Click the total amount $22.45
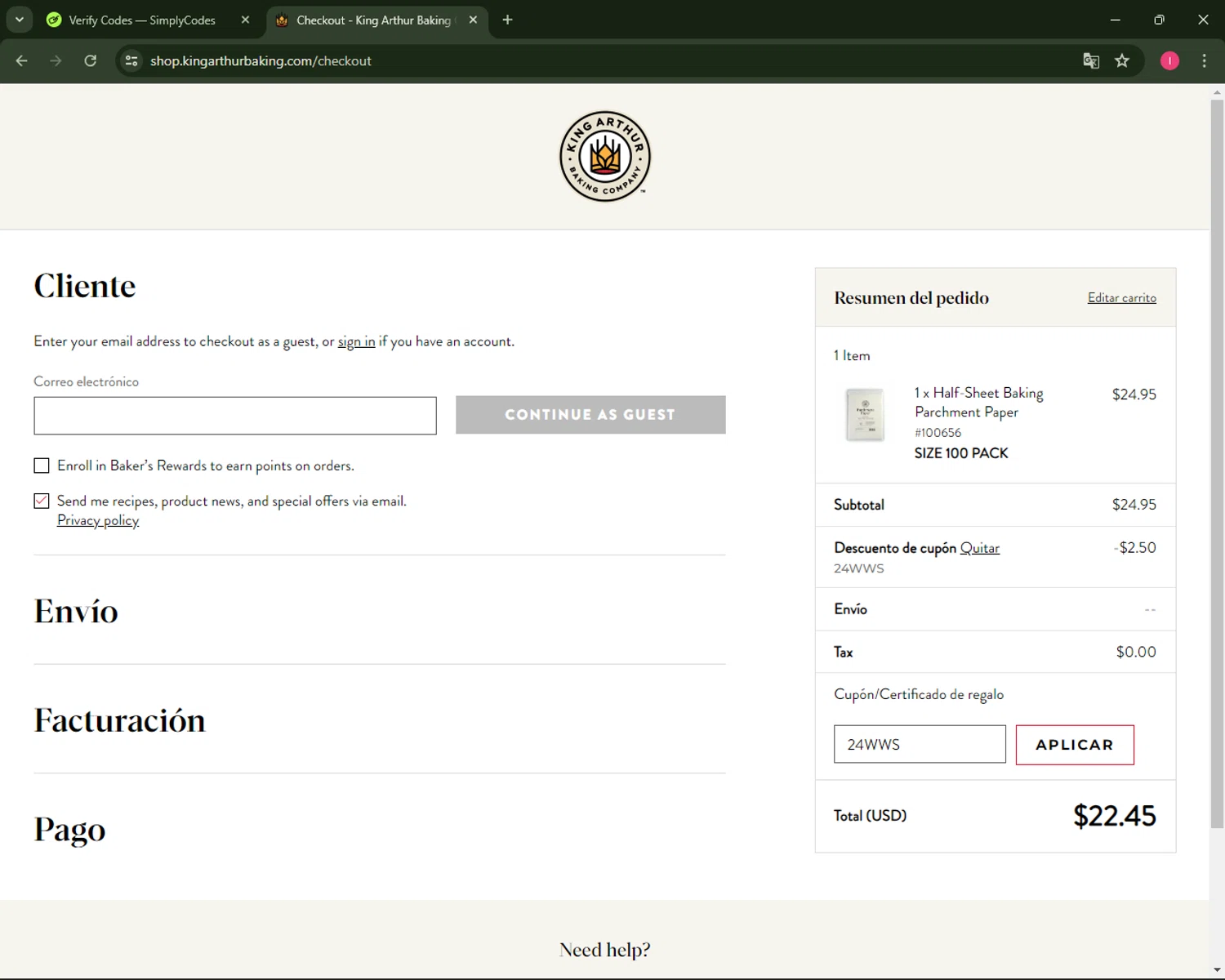1225x980 pixels. point(1115,816)
